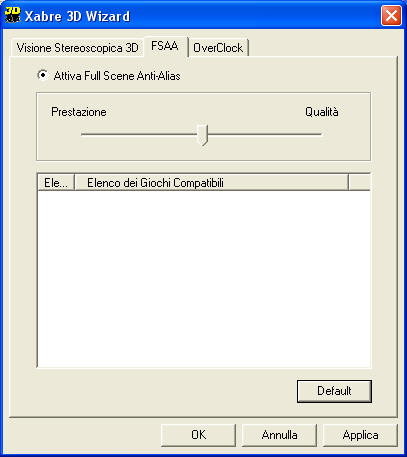
Task: Select the FSAA tab
Action: 165,46
